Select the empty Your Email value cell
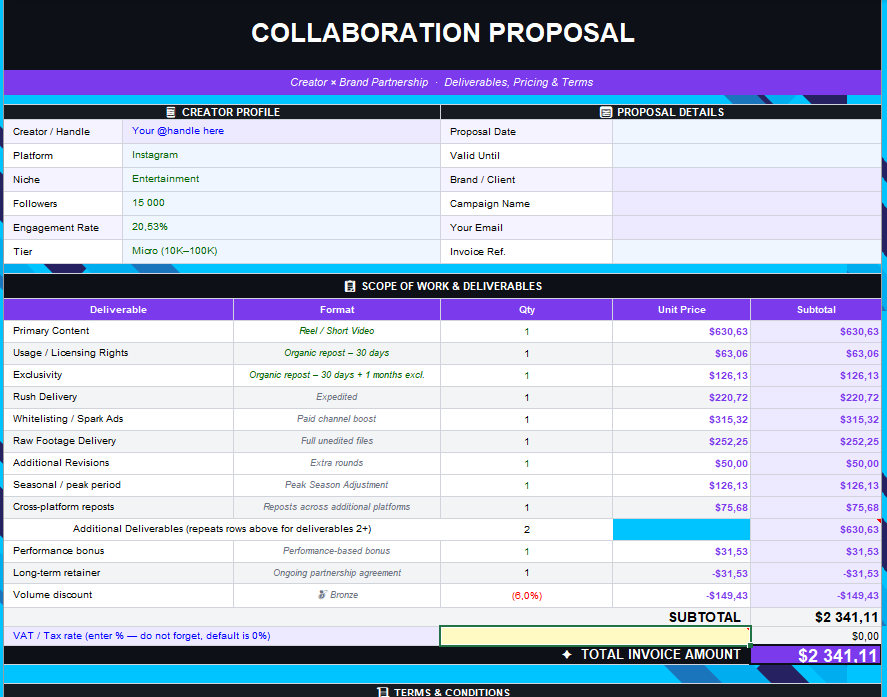This screenshot has width=887, height=697. point(747,227)
